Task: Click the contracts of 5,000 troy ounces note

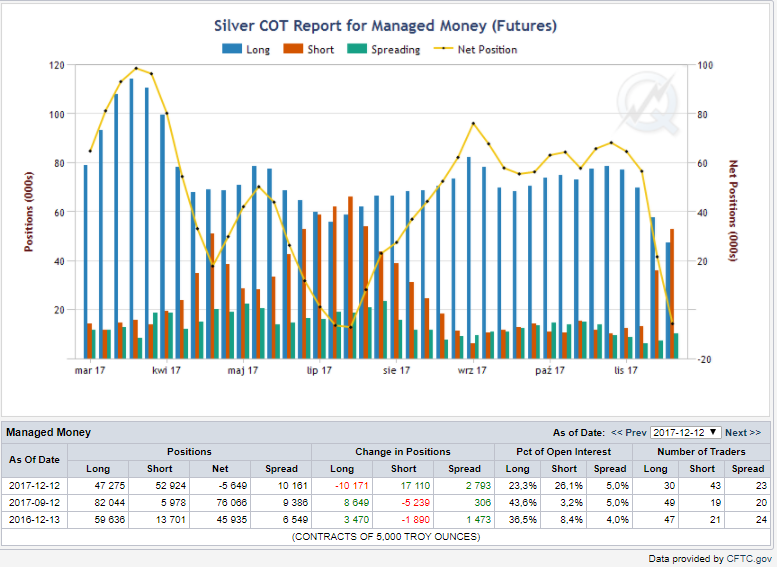Action: click(x=386, y=537)
